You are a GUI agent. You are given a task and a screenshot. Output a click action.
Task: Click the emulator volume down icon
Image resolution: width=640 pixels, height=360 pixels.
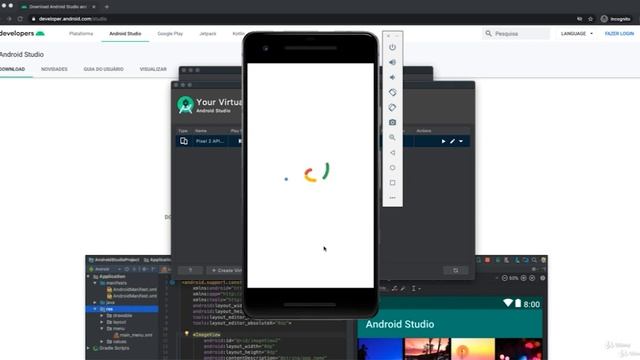pos(392,78)
